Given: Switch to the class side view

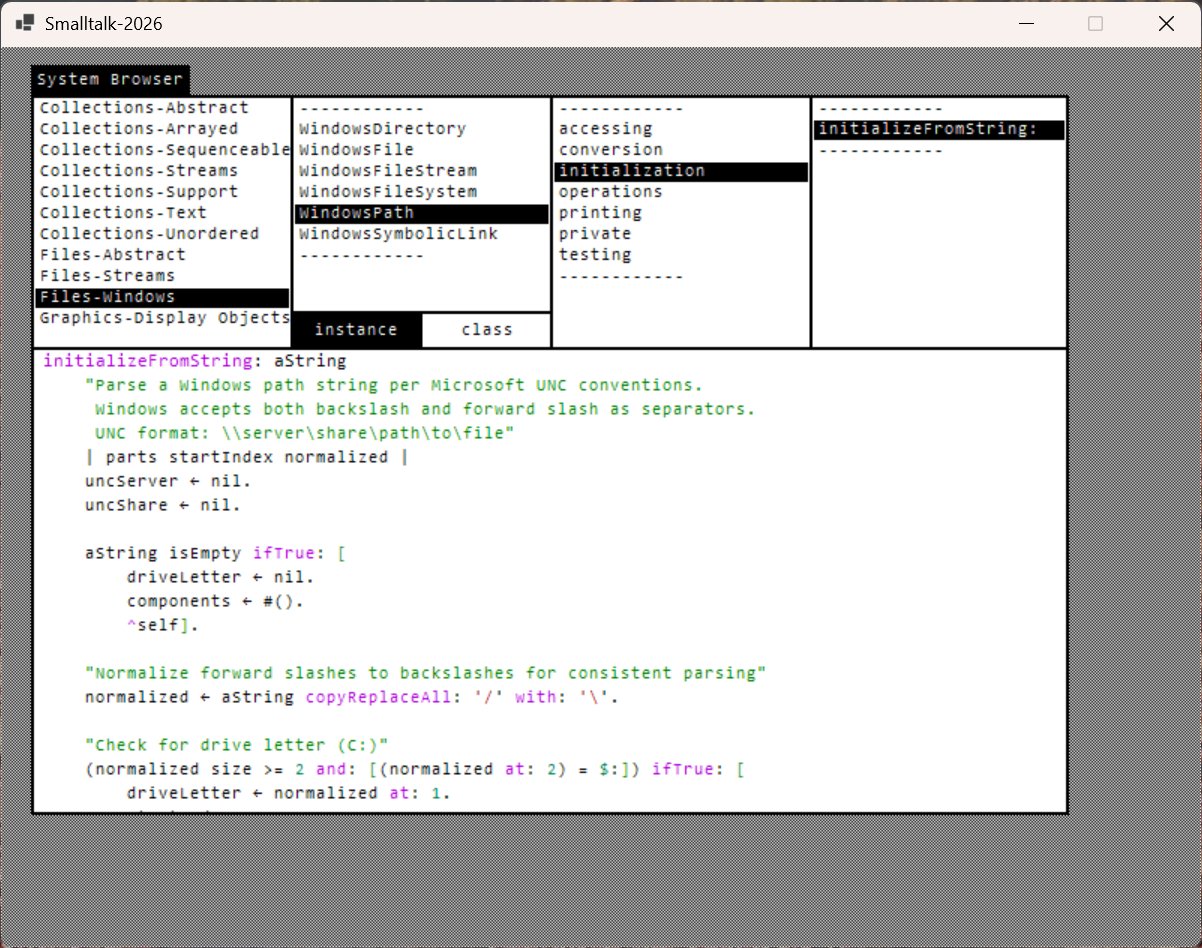Looking at the screenshot, I should point(487,329).
